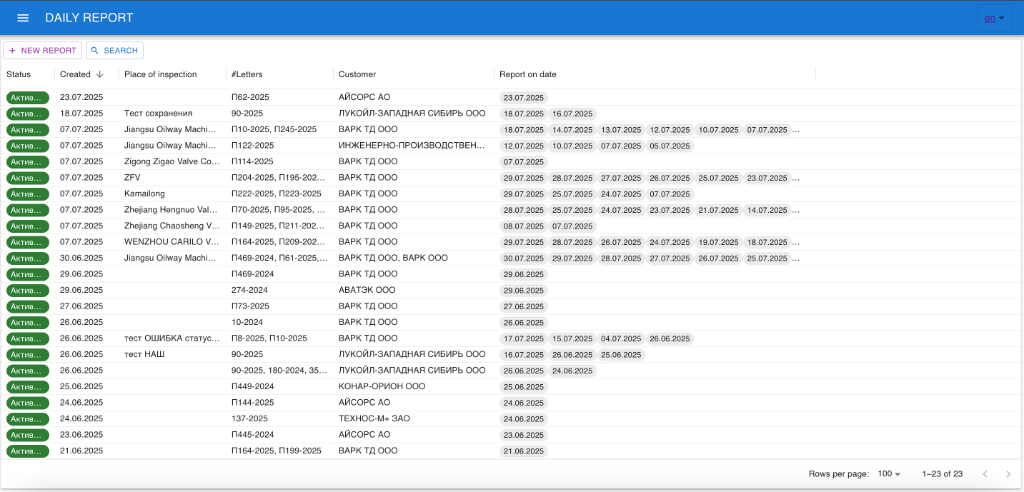Open Search via the Search button
The height and width of the screenshot is (492, 1024).
click(114, 50)
